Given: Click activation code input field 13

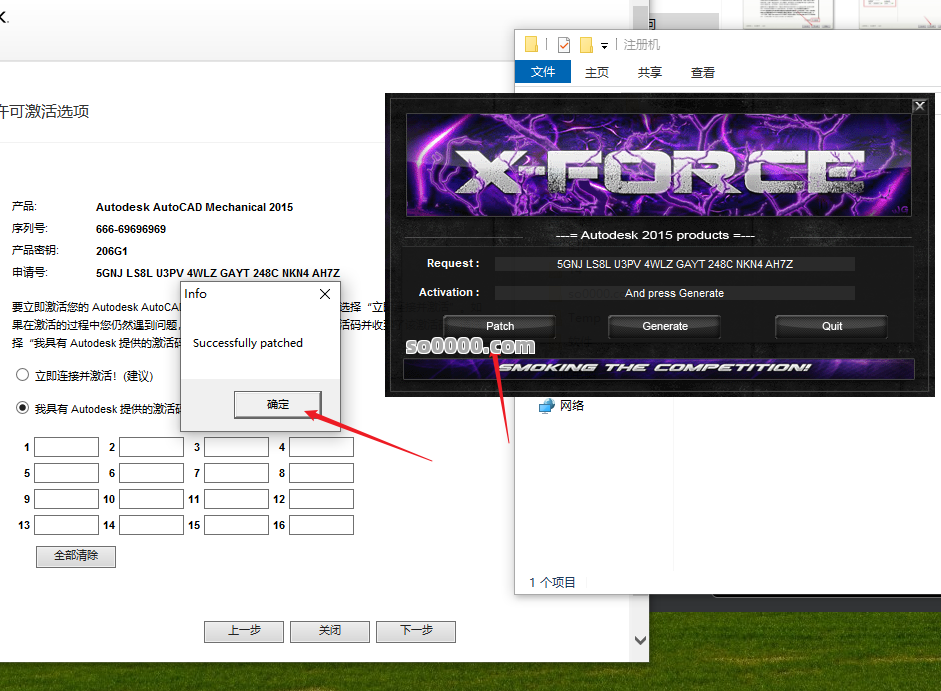Looking at the screenshot, I should pyautogui.click(x=66, y=525).
